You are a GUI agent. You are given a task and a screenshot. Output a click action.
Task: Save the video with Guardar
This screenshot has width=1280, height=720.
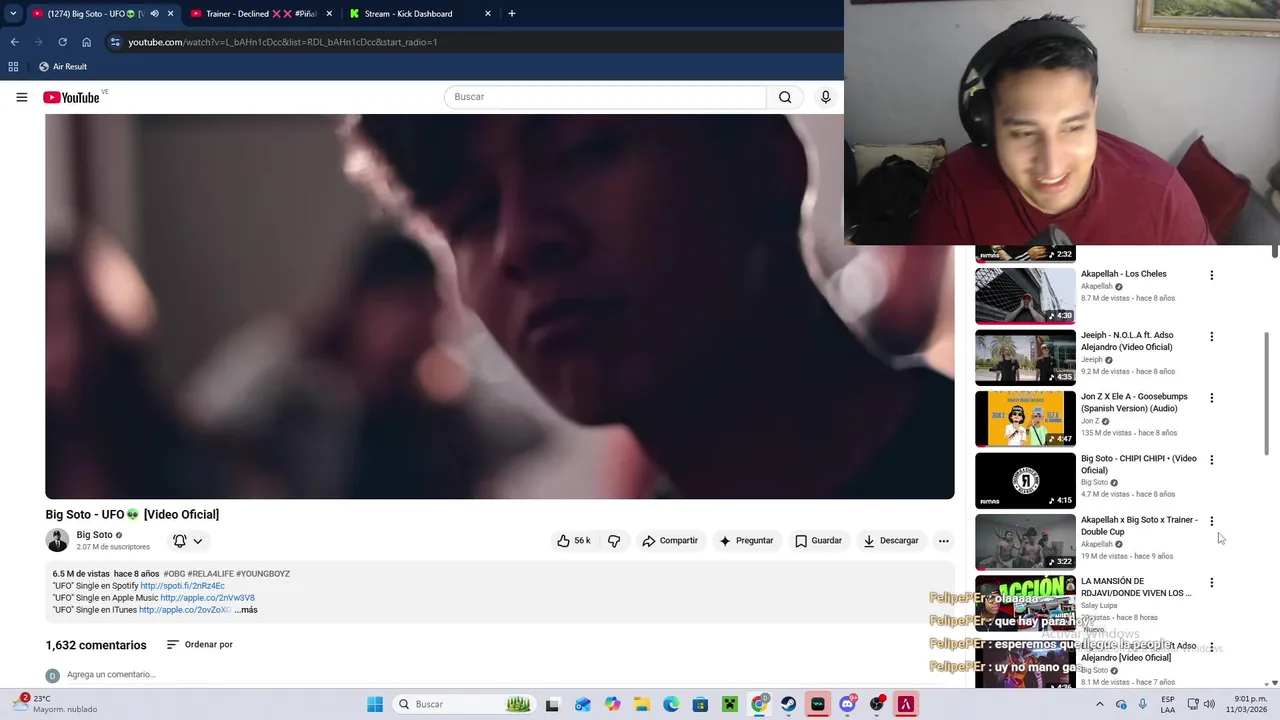click(x=818, y=541)
